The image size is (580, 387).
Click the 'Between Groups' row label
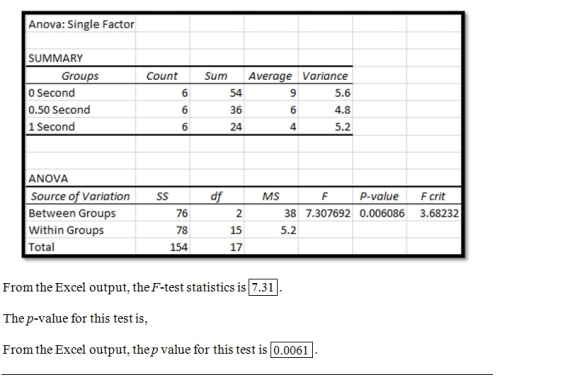click(72, 213)
